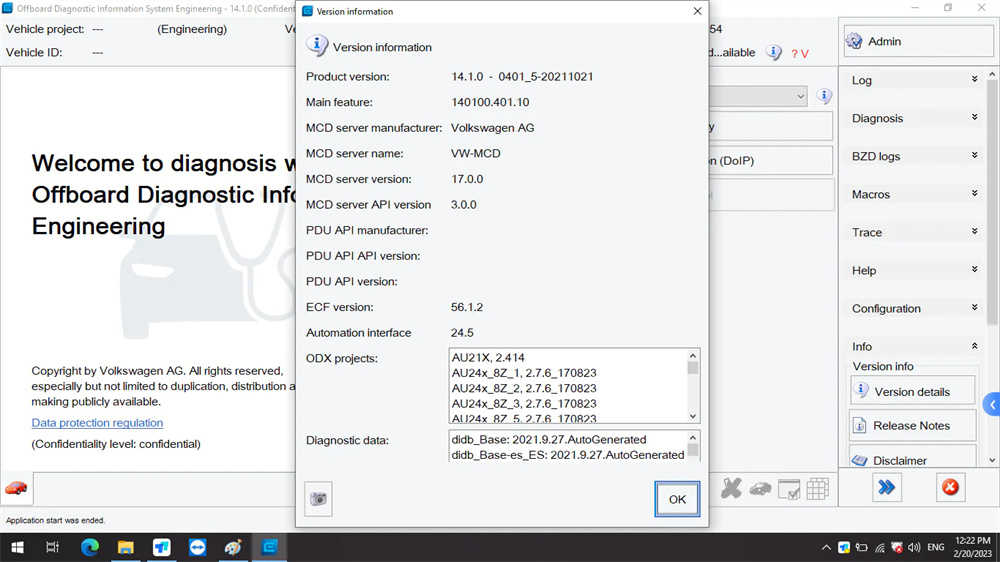The height and width of the screenshot is (562, 1000).
Task: Click the MCD server name VW-MCD
Action: 475,153
